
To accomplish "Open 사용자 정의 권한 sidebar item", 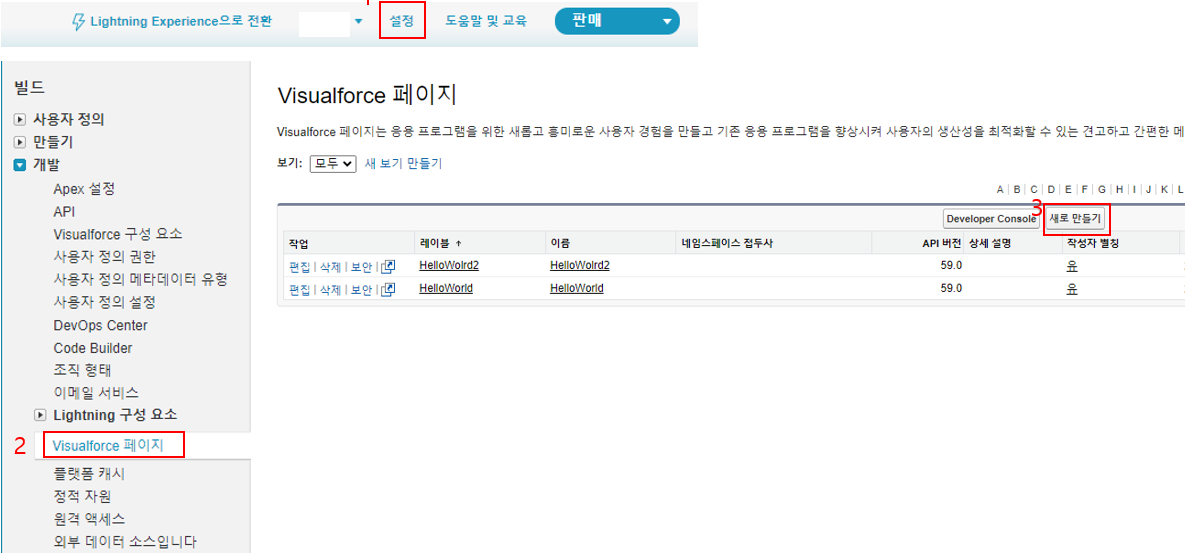I will pos(105,257).
